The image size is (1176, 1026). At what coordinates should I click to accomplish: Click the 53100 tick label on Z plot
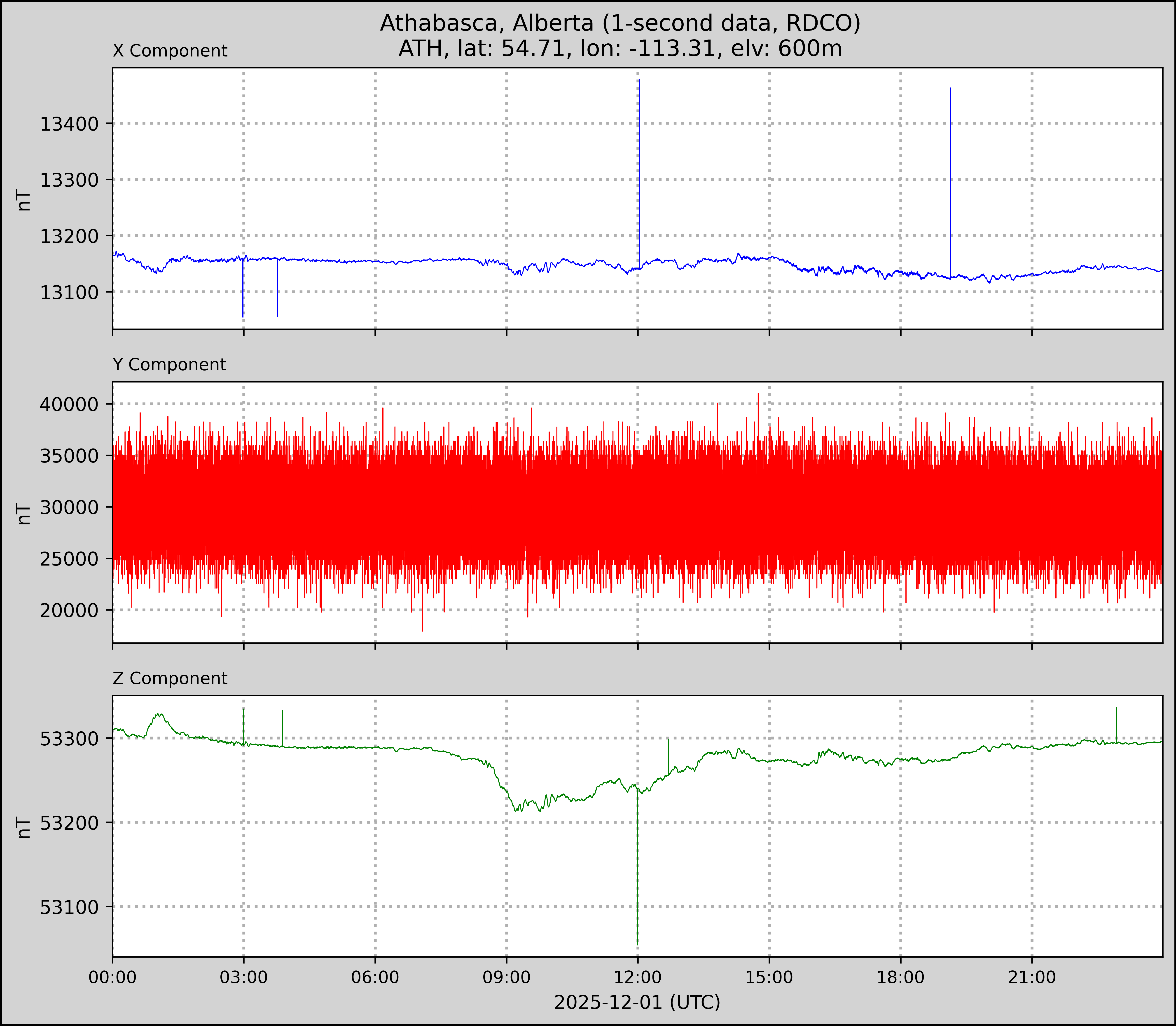click(x=69, y=907)
